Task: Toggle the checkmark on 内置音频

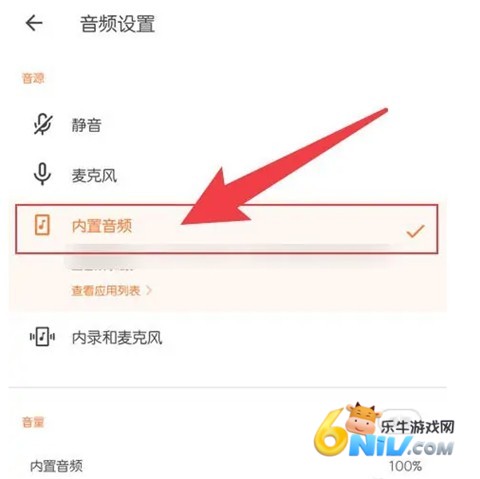Action: 415,231
